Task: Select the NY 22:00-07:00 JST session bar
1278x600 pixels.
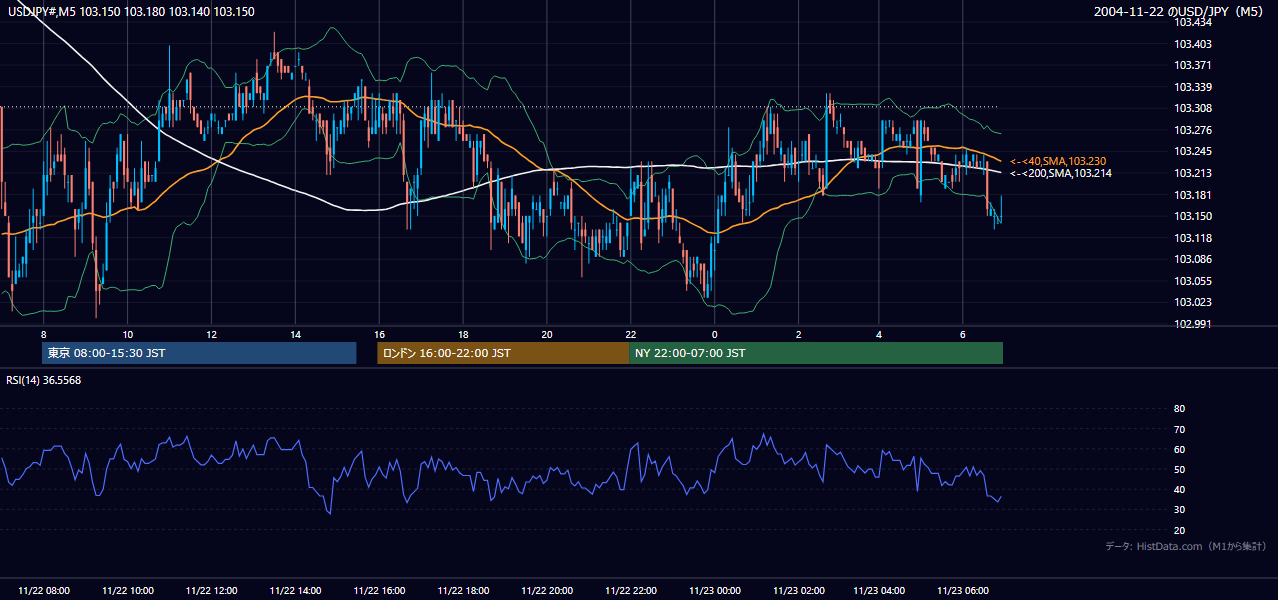Action: (816, 353)
